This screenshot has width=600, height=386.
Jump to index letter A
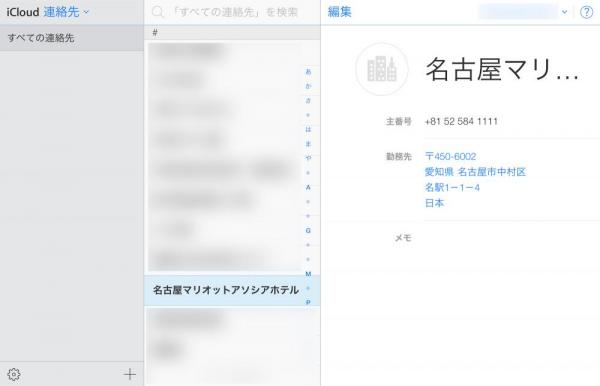[308, 187]
